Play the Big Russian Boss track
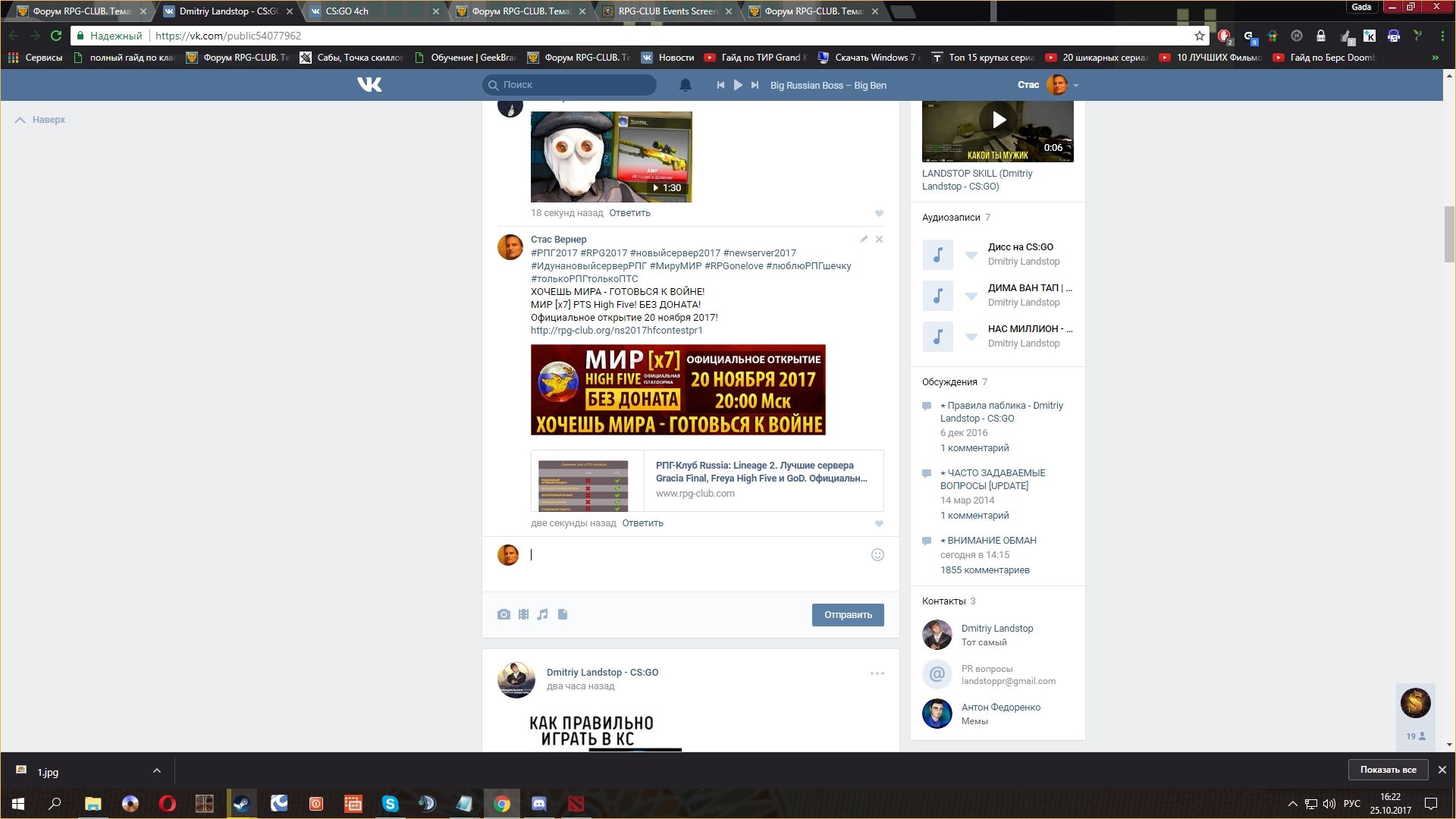The height and width of the screenshot is (819, 1456). pos(738,85)
